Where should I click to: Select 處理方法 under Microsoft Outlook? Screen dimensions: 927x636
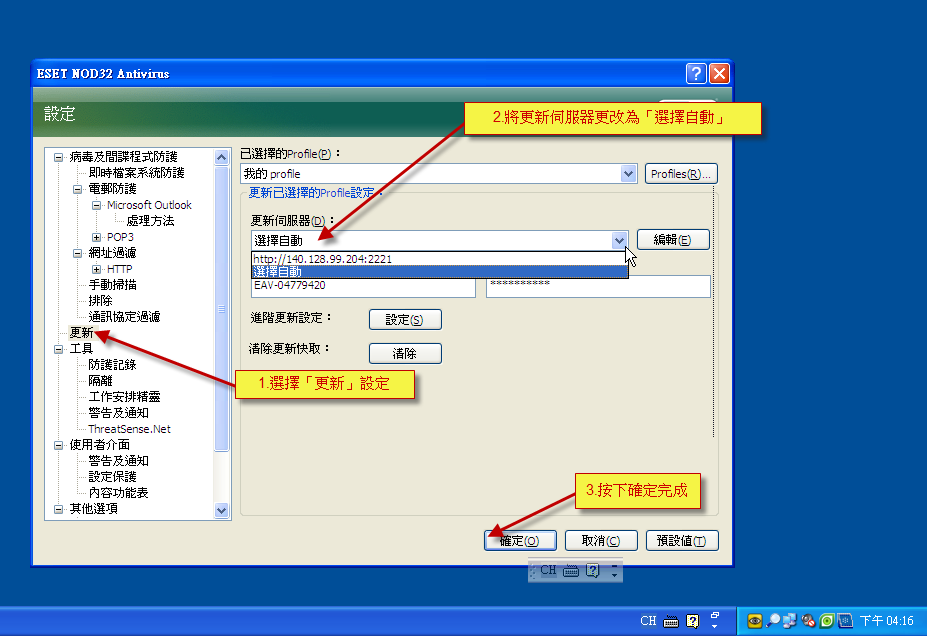150,221
